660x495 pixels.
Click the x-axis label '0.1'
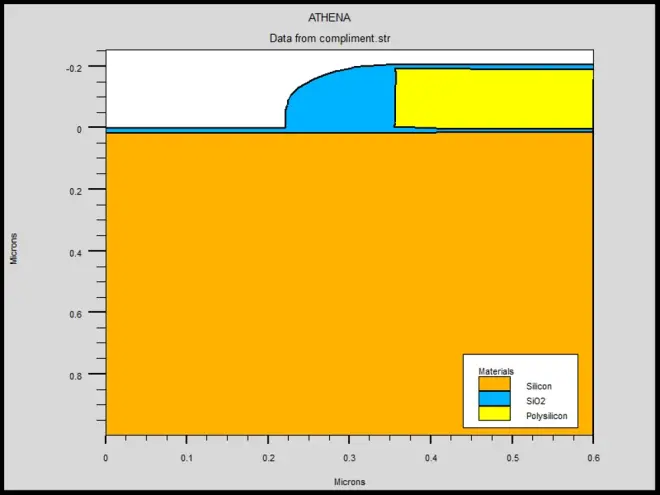[187, 458]
